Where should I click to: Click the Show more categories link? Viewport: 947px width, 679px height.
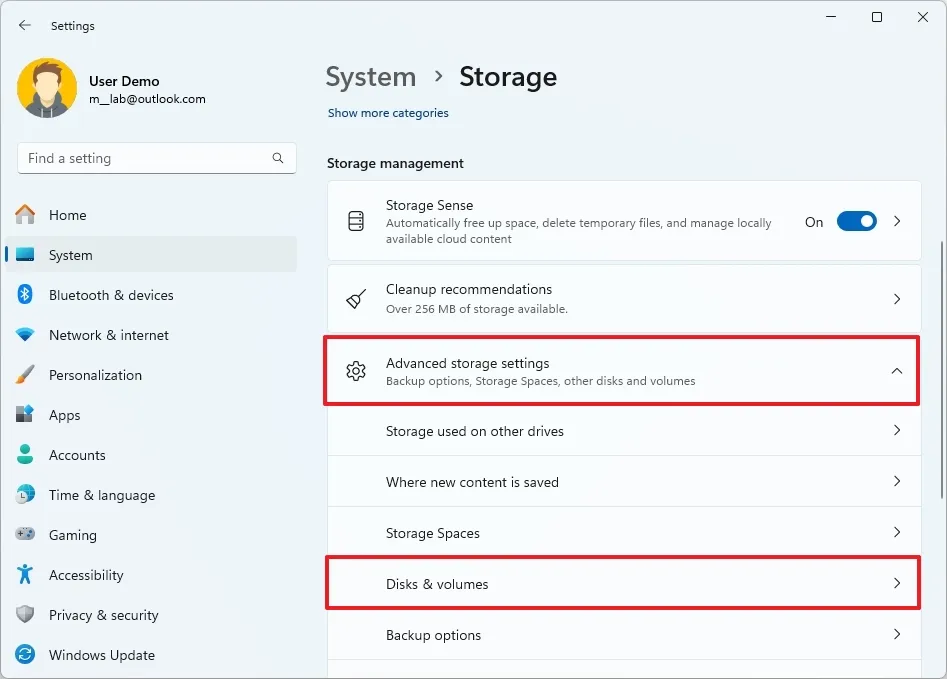[x=388, y=113]
